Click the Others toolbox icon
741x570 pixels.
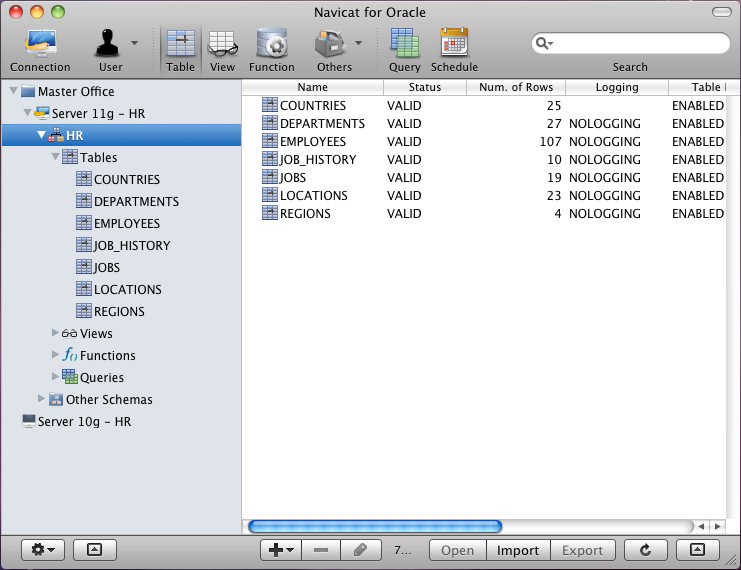(330, 43)
